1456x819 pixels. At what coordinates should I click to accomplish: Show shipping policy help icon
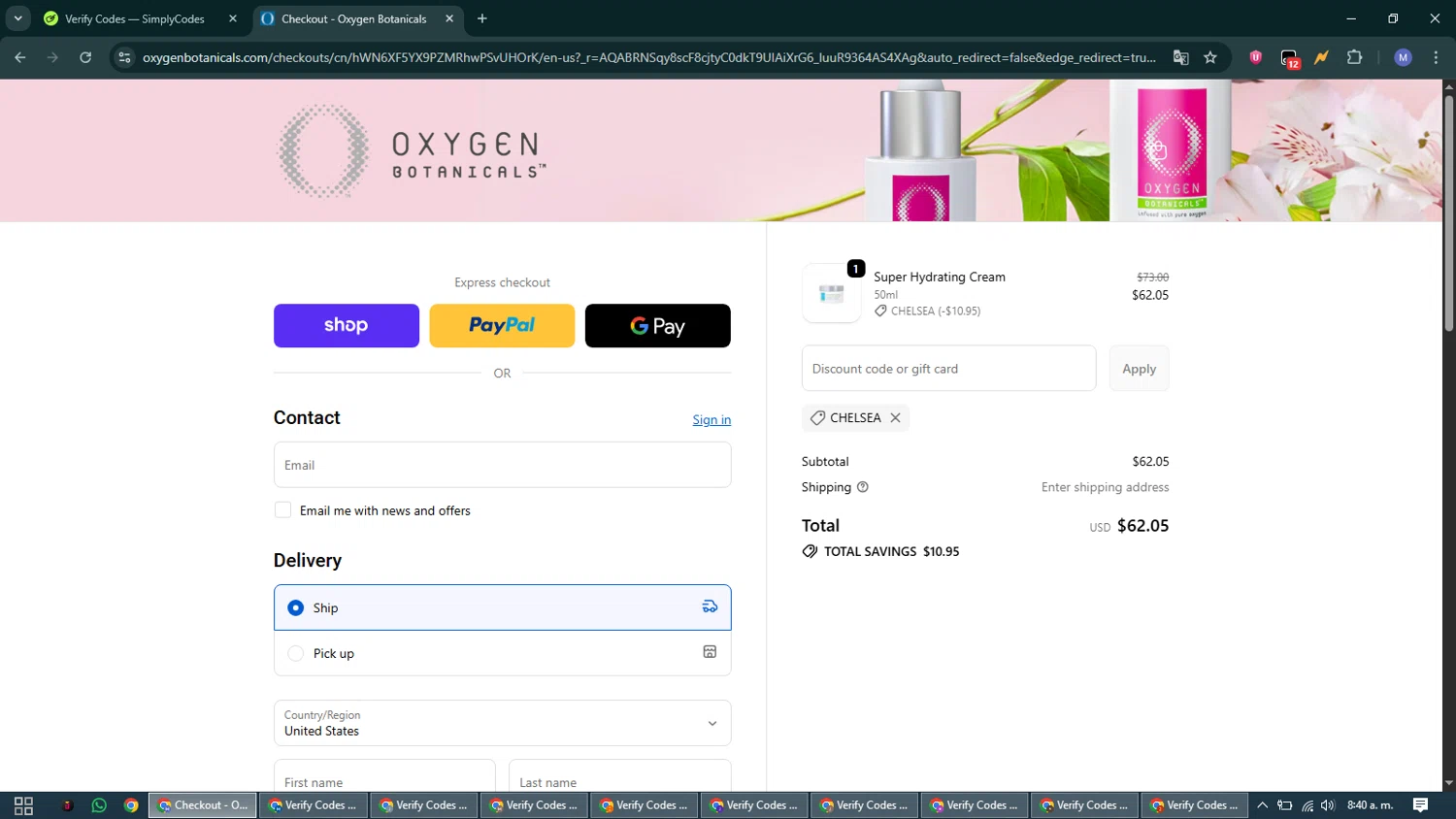863,487
